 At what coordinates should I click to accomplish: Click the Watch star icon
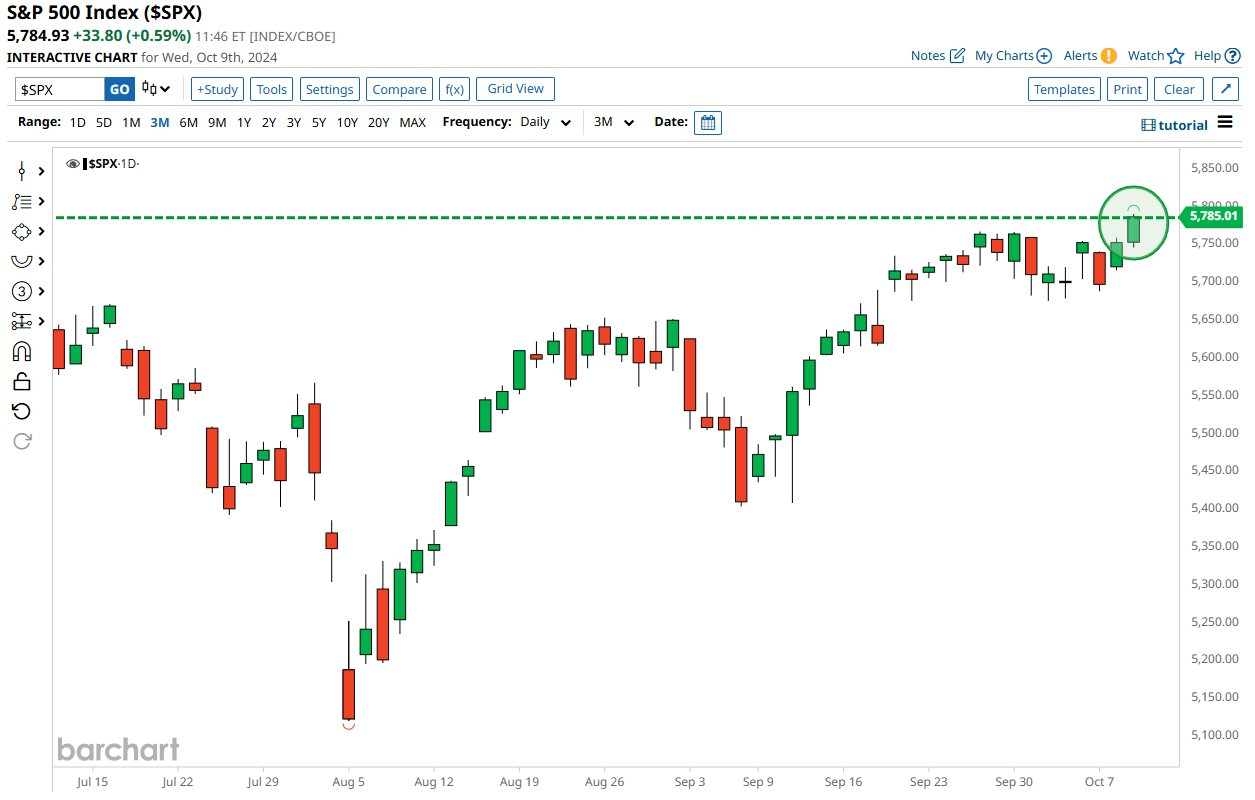(x=1176, y=56)
